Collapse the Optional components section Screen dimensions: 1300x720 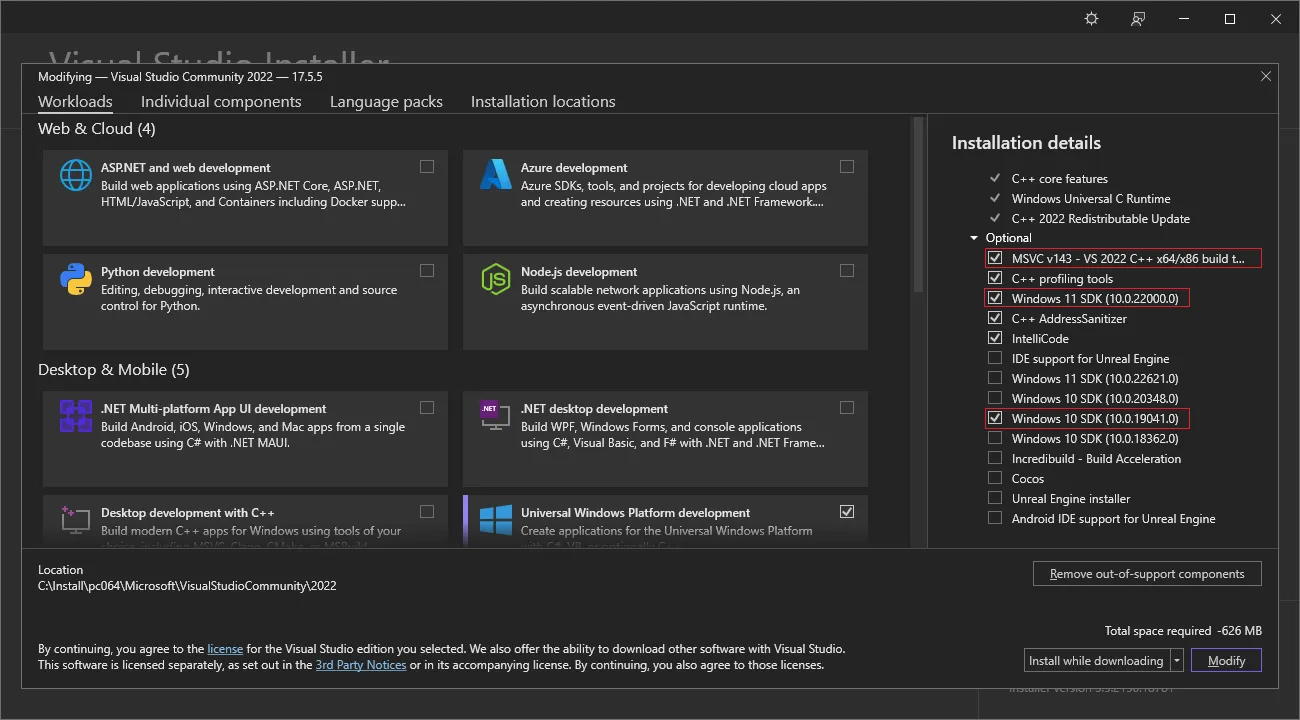(x=974, y=238)
